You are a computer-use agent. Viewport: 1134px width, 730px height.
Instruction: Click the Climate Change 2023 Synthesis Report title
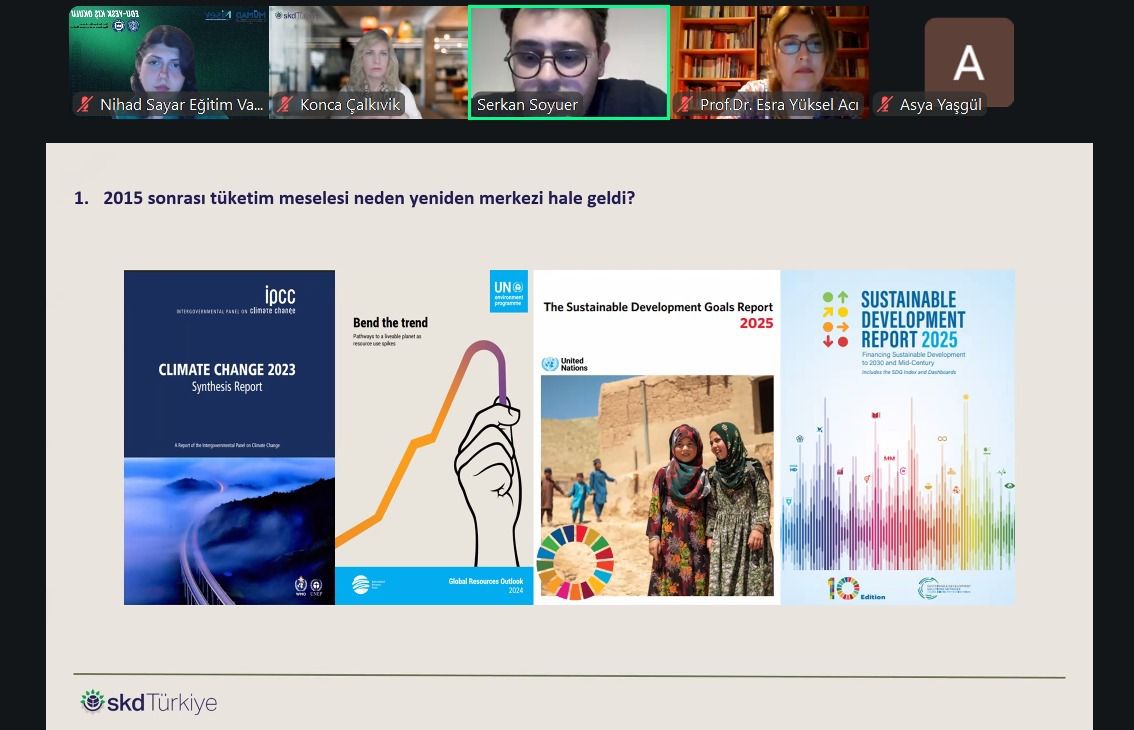pos(227,377)
